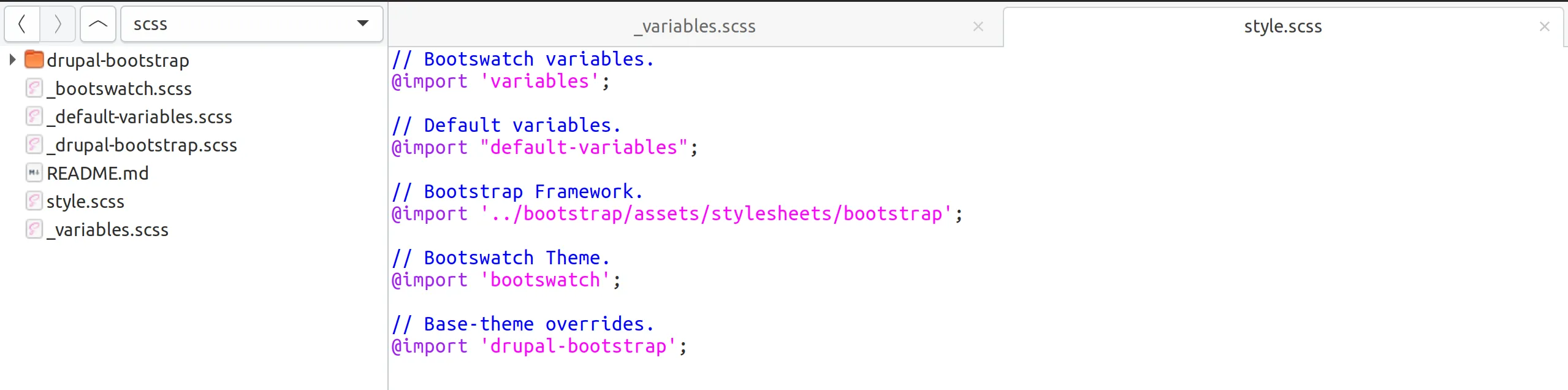Click the drupal-bootstrap folder icon
This screenshot has height=390, width=1568.
point(34,59)
